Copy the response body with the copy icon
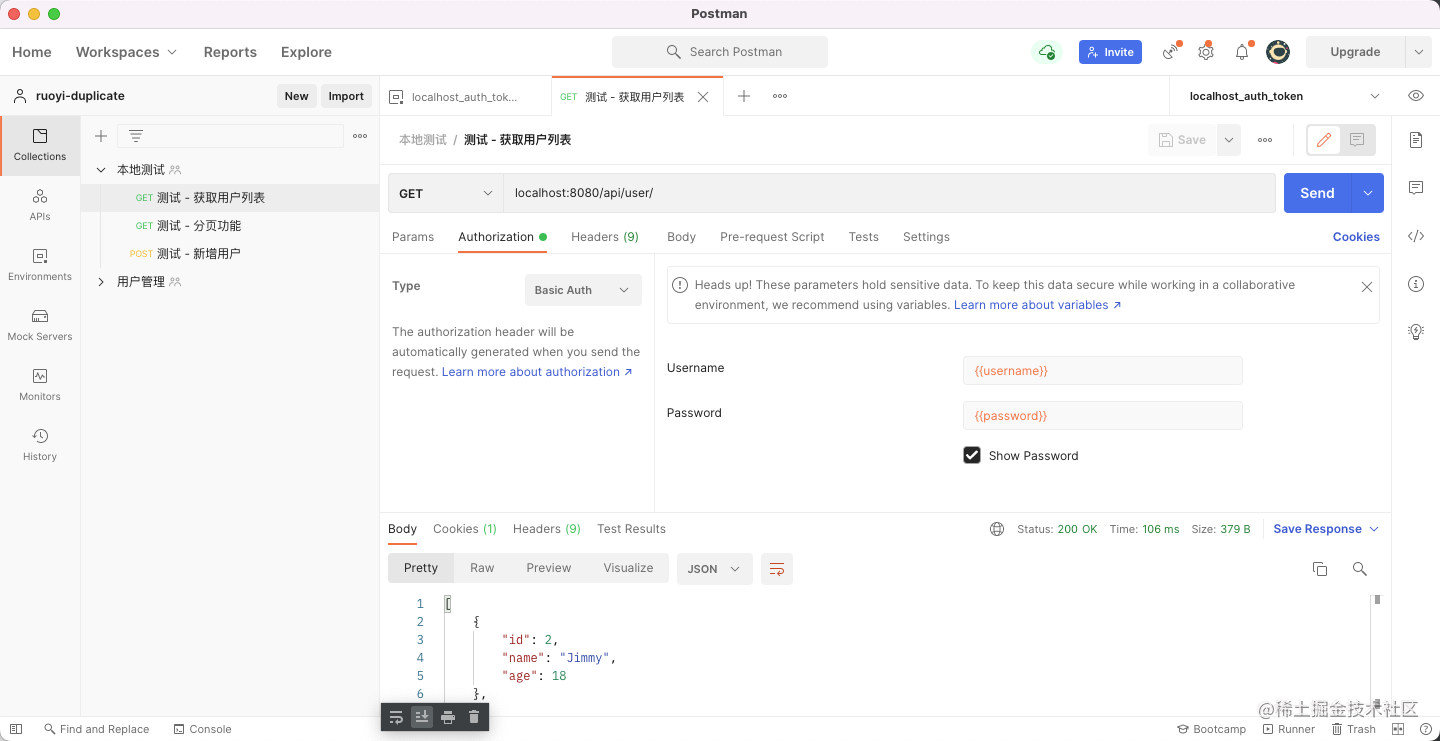 1320,568
